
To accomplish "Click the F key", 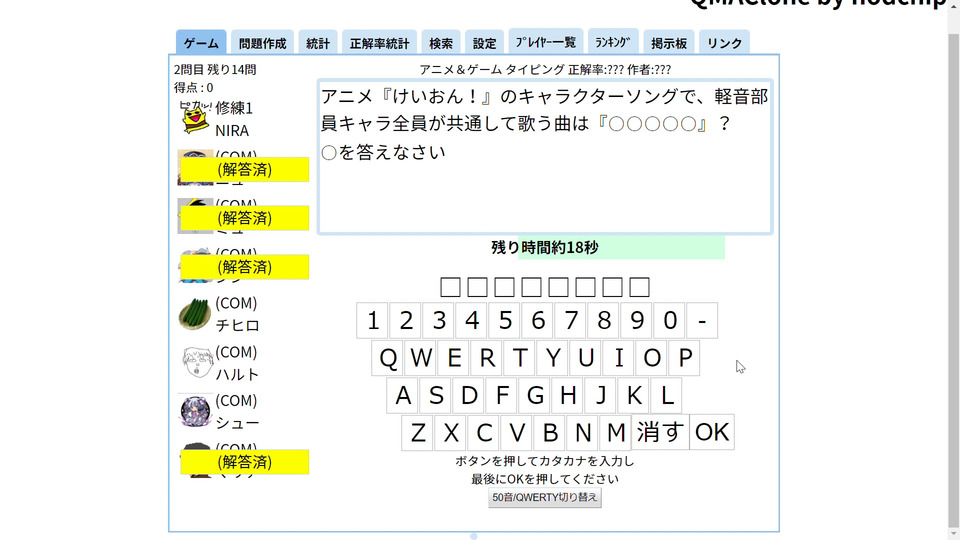I will click(x=503, y=396).
